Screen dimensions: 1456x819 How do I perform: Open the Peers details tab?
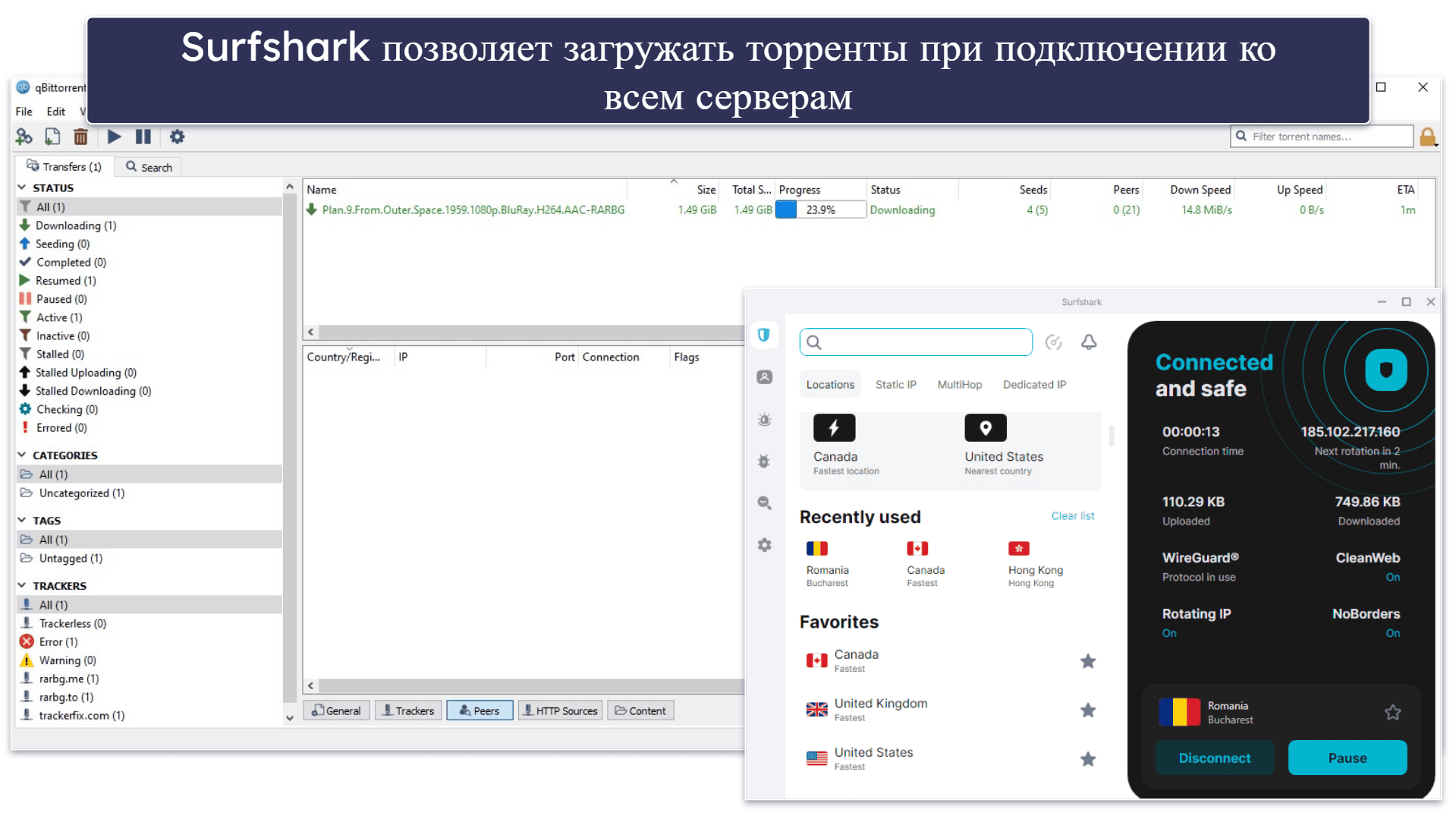coord(480,710)
